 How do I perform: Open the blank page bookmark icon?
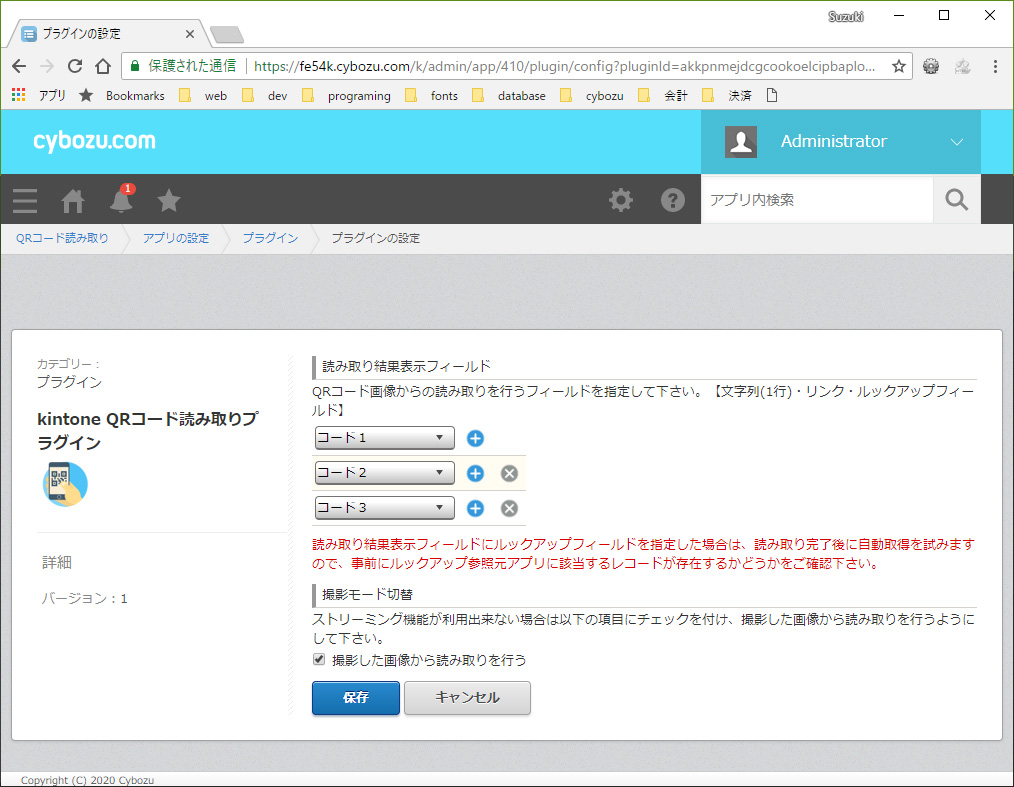point(771,95)
